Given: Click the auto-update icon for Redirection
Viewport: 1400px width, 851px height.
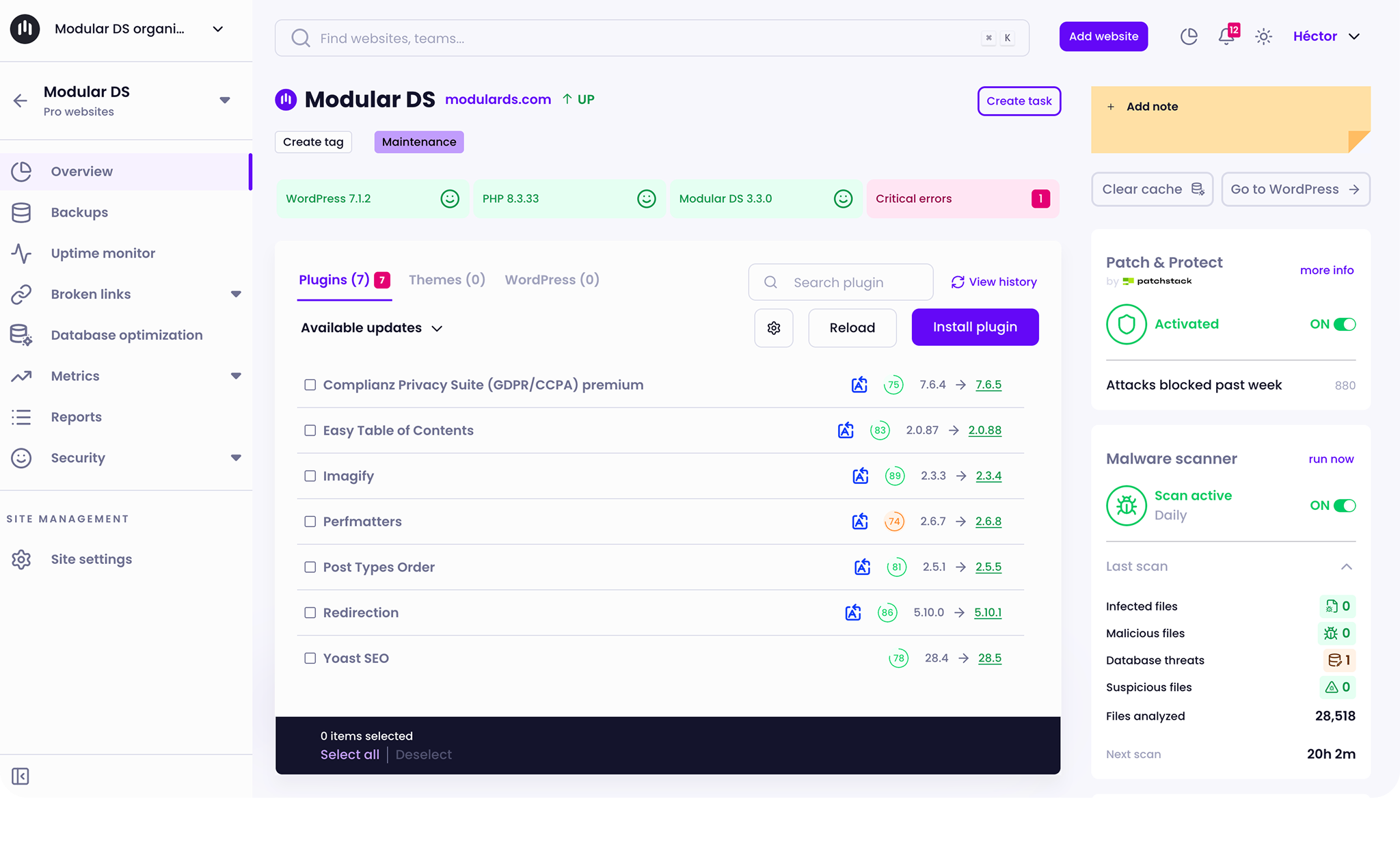Looking at the screenshot, I should (853, 612).
